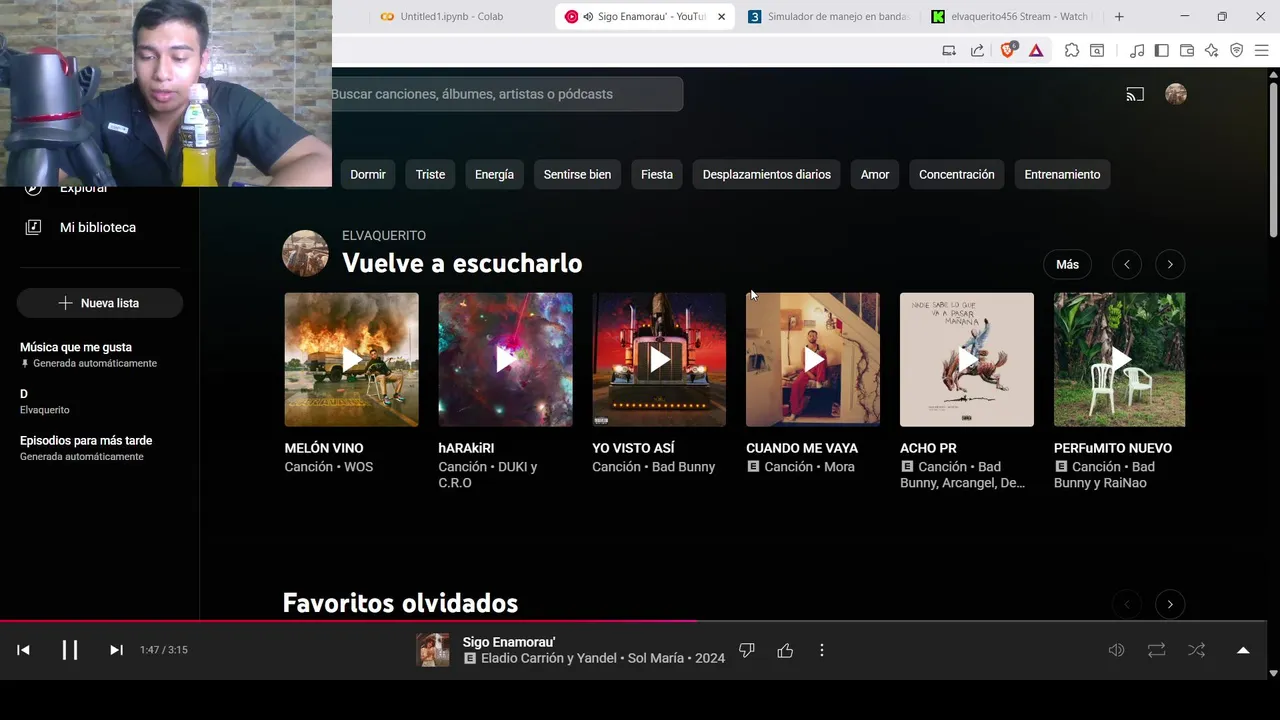Click the Eladio Carrión artist link

[526, 658]
